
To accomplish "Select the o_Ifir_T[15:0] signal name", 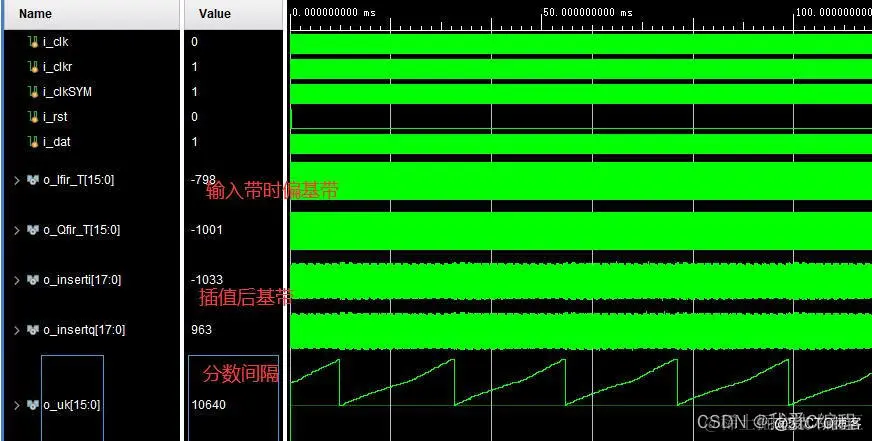I will 79,180.
